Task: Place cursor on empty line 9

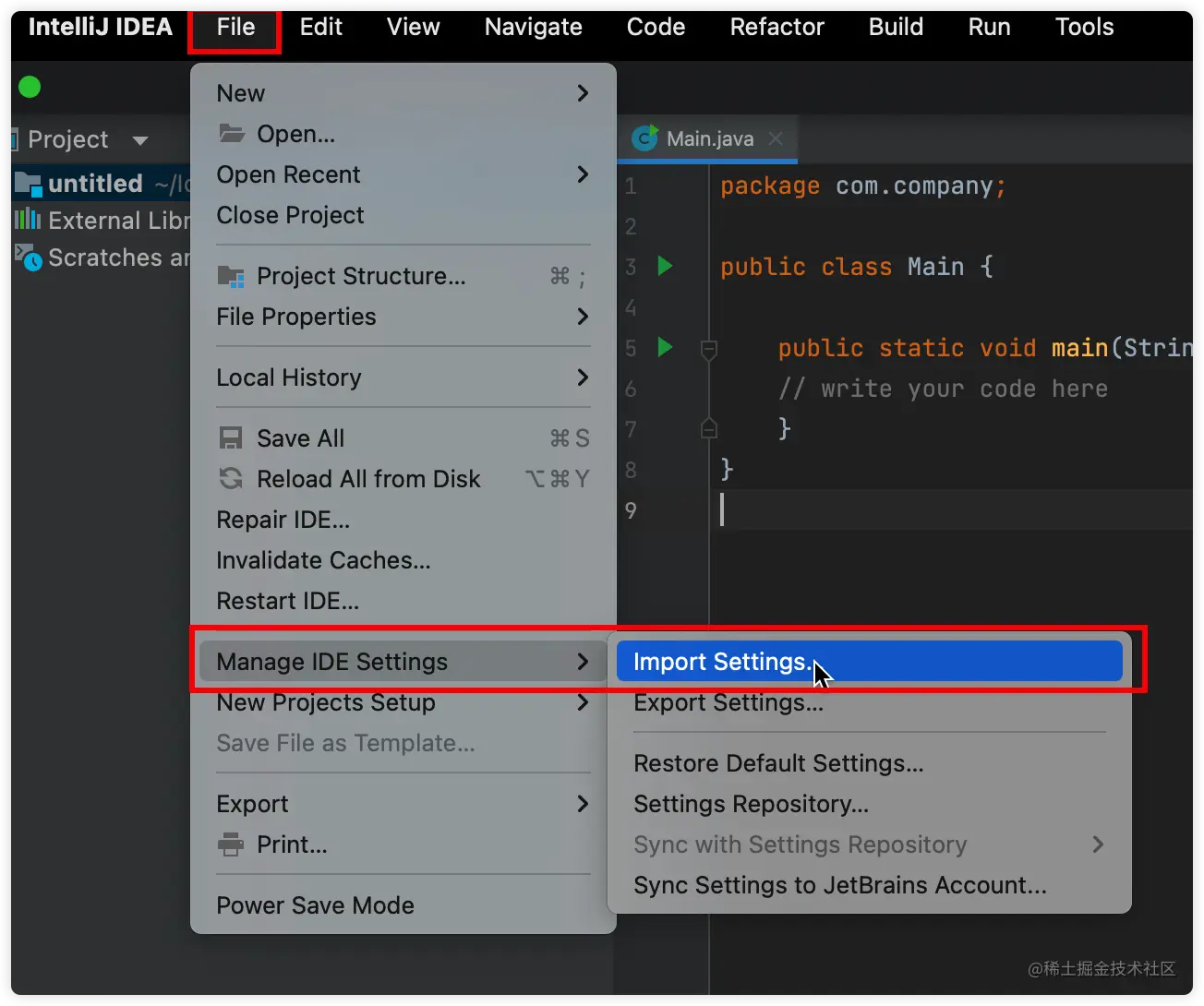Action: (x=951, y=510)
